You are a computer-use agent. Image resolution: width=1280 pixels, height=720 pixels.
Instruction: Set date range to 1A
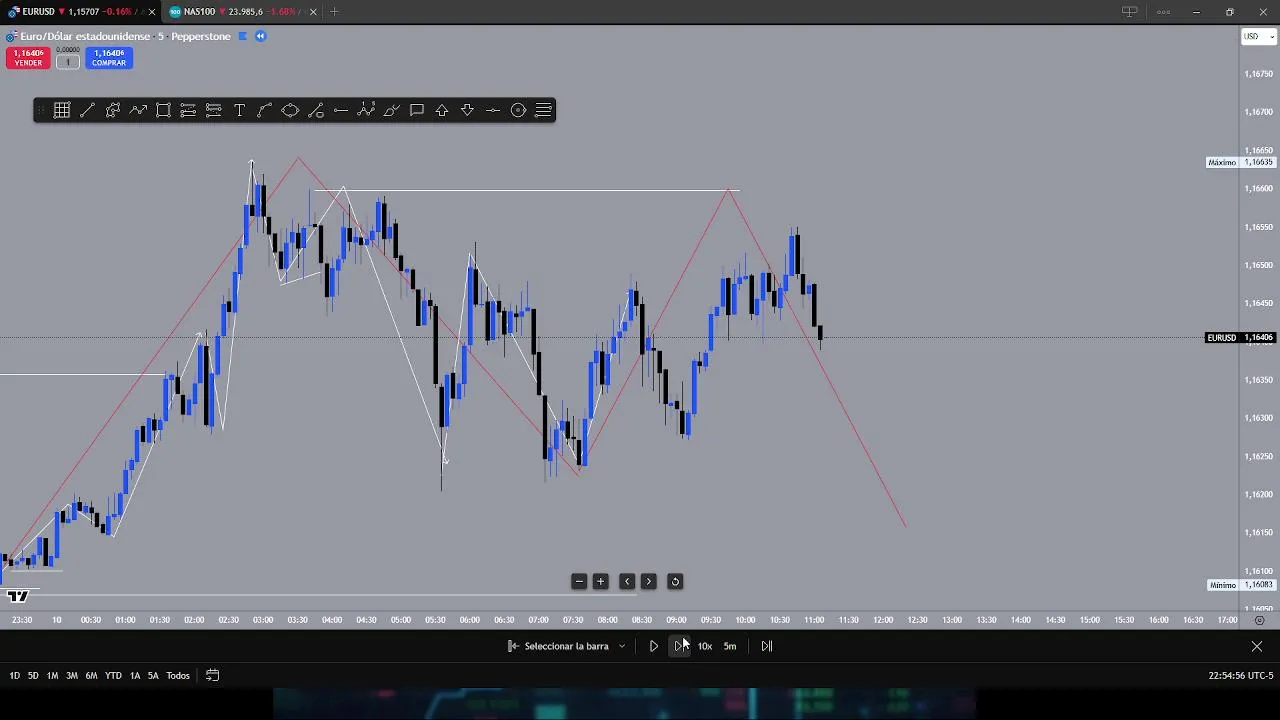[x=135, y=676]
